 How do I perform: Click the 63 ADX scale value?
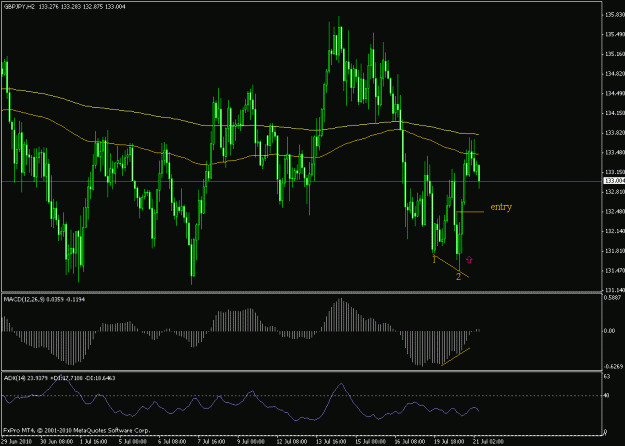pos(607,376)
